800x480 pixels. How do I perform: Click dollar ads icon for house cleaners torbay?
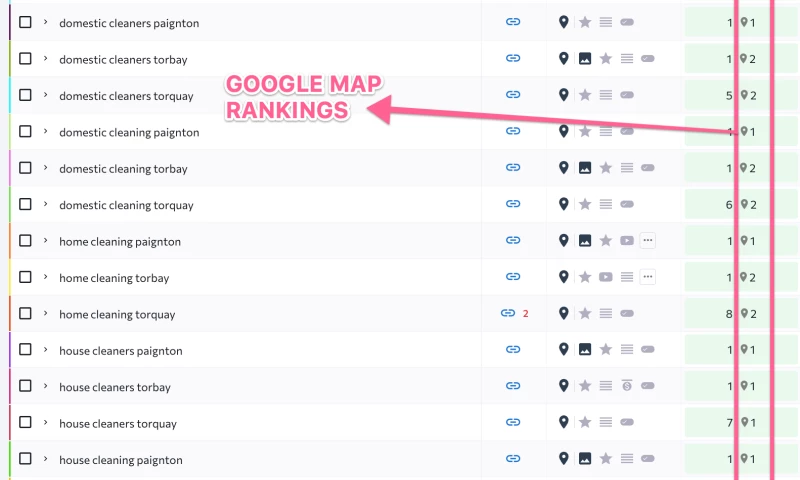tap(626, 386)
